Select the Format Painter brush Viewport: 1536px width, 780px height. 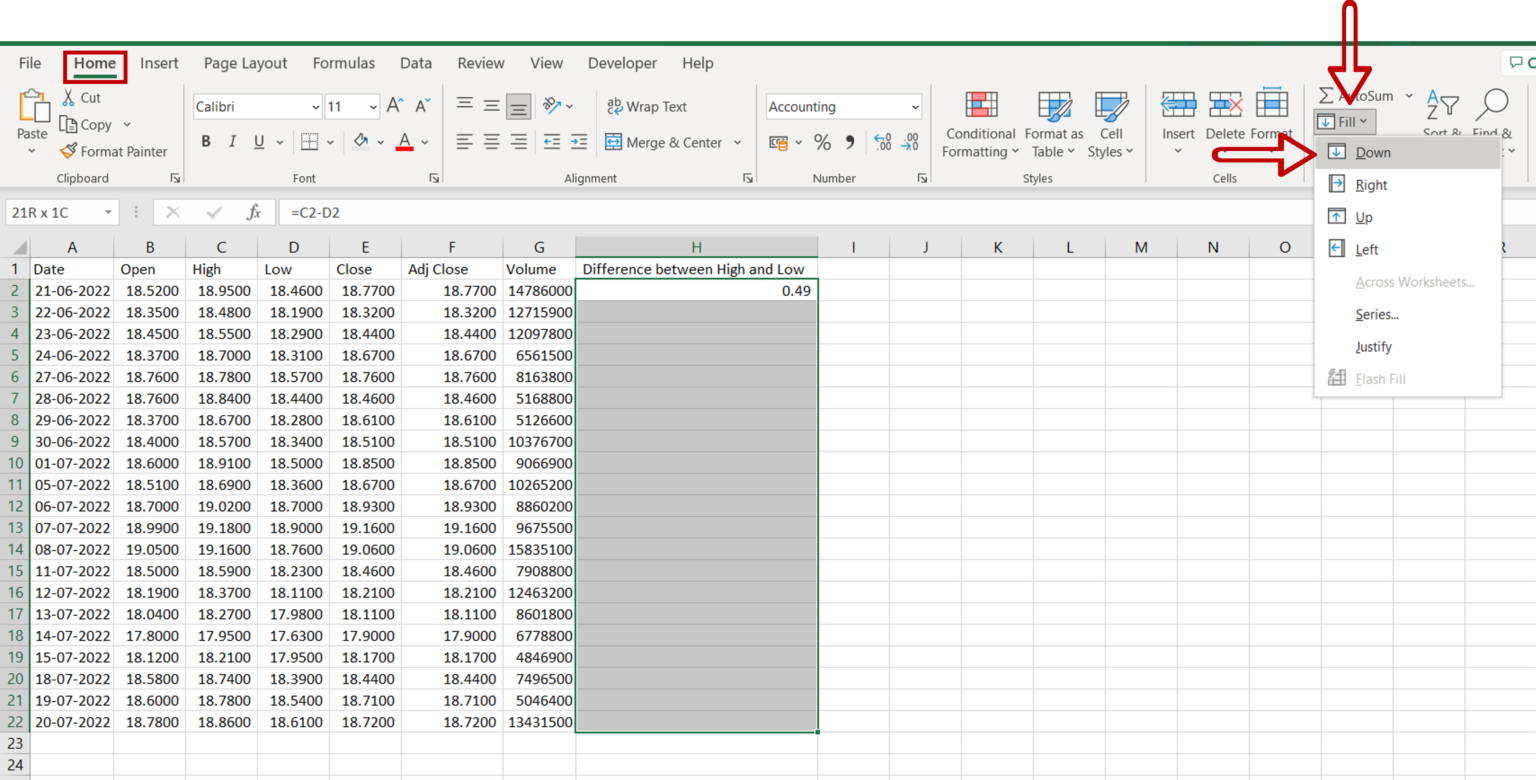[x=68, y=151]
